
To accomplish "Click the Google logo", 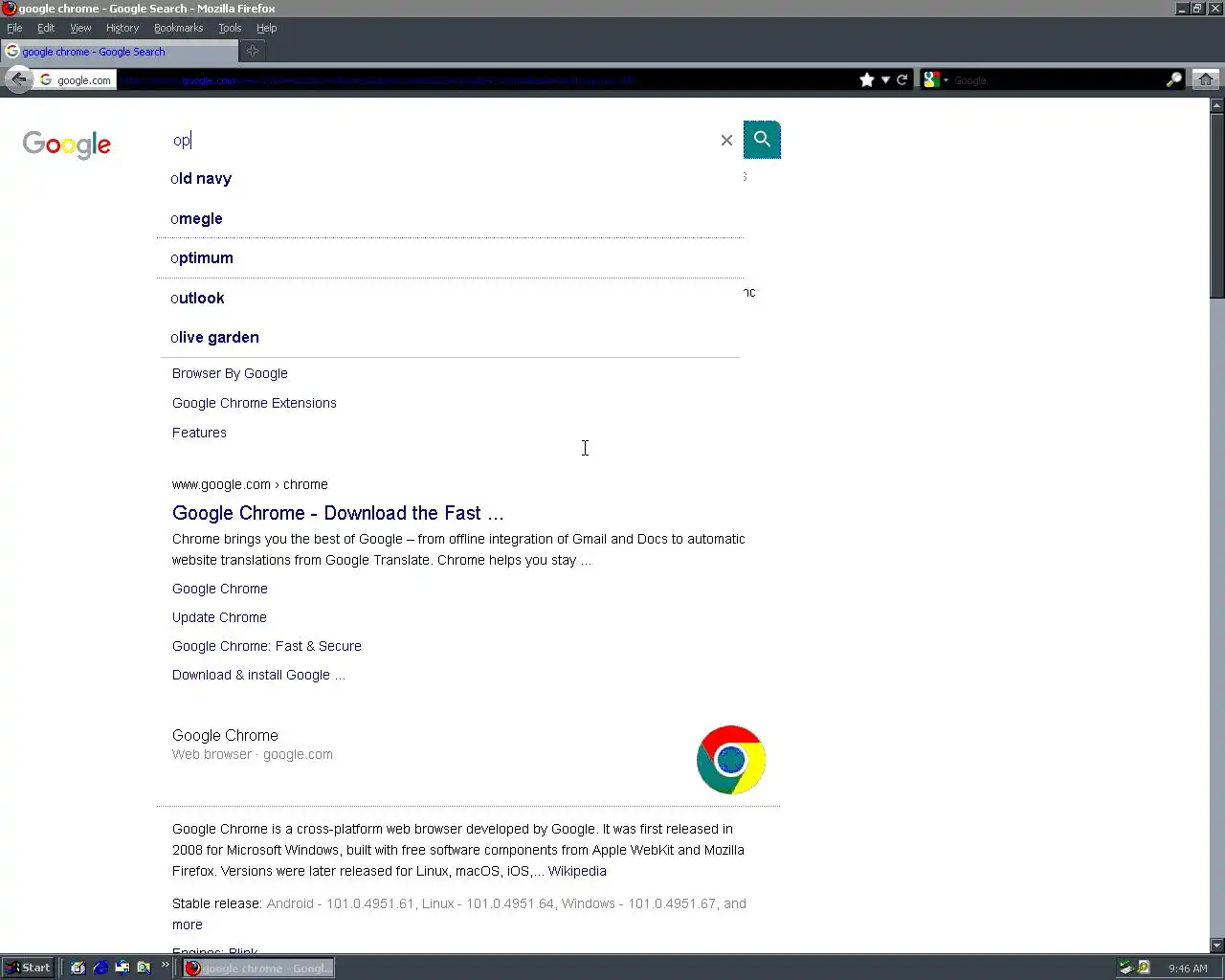I will (67, 145).
